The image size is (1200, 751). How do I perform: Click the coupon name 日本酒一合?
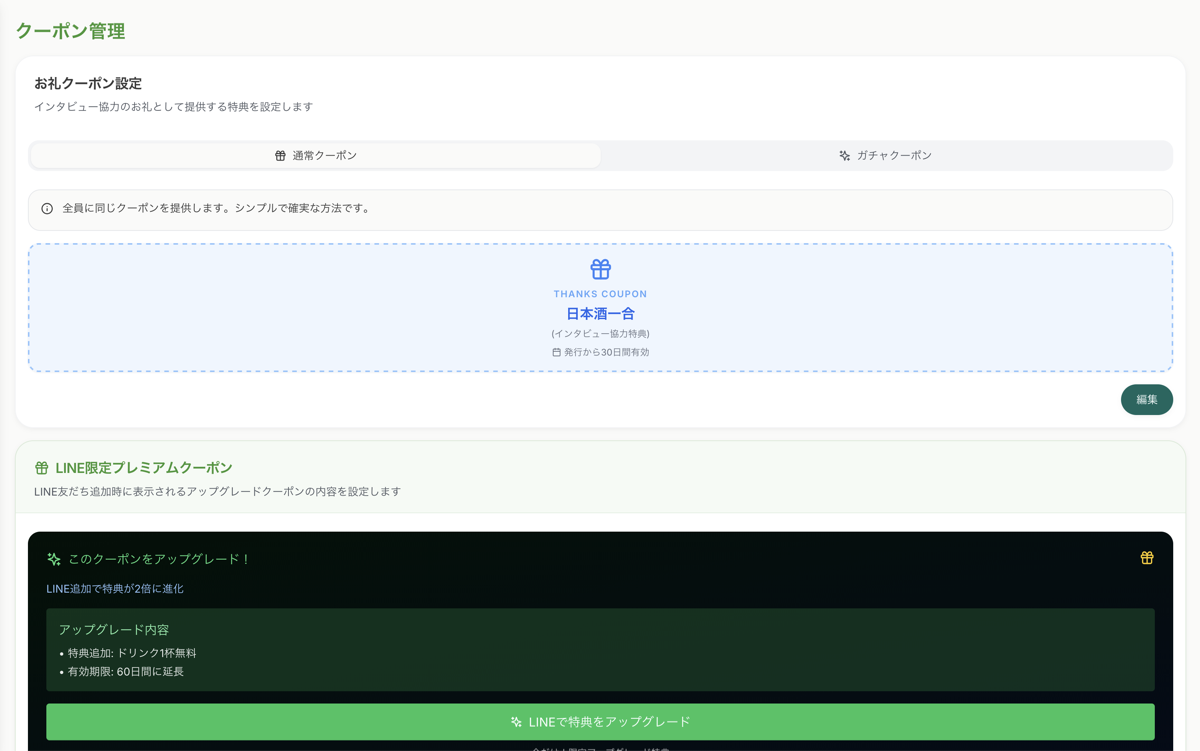click(600, 313)
